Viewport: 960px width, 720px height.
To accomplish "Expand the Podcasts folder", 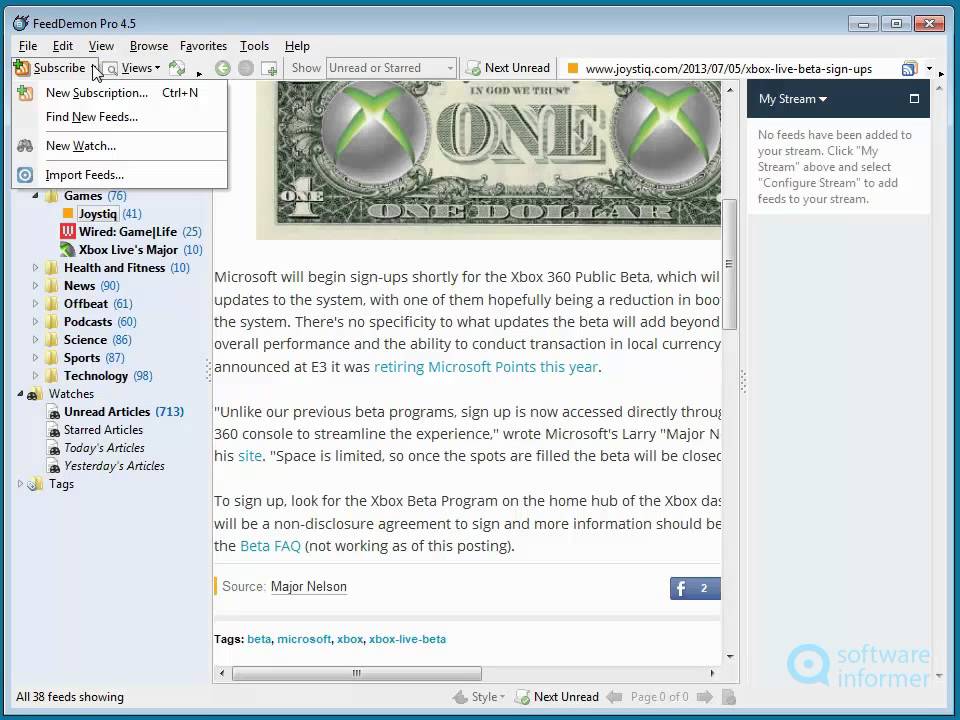I will click(x=35, y=321).
